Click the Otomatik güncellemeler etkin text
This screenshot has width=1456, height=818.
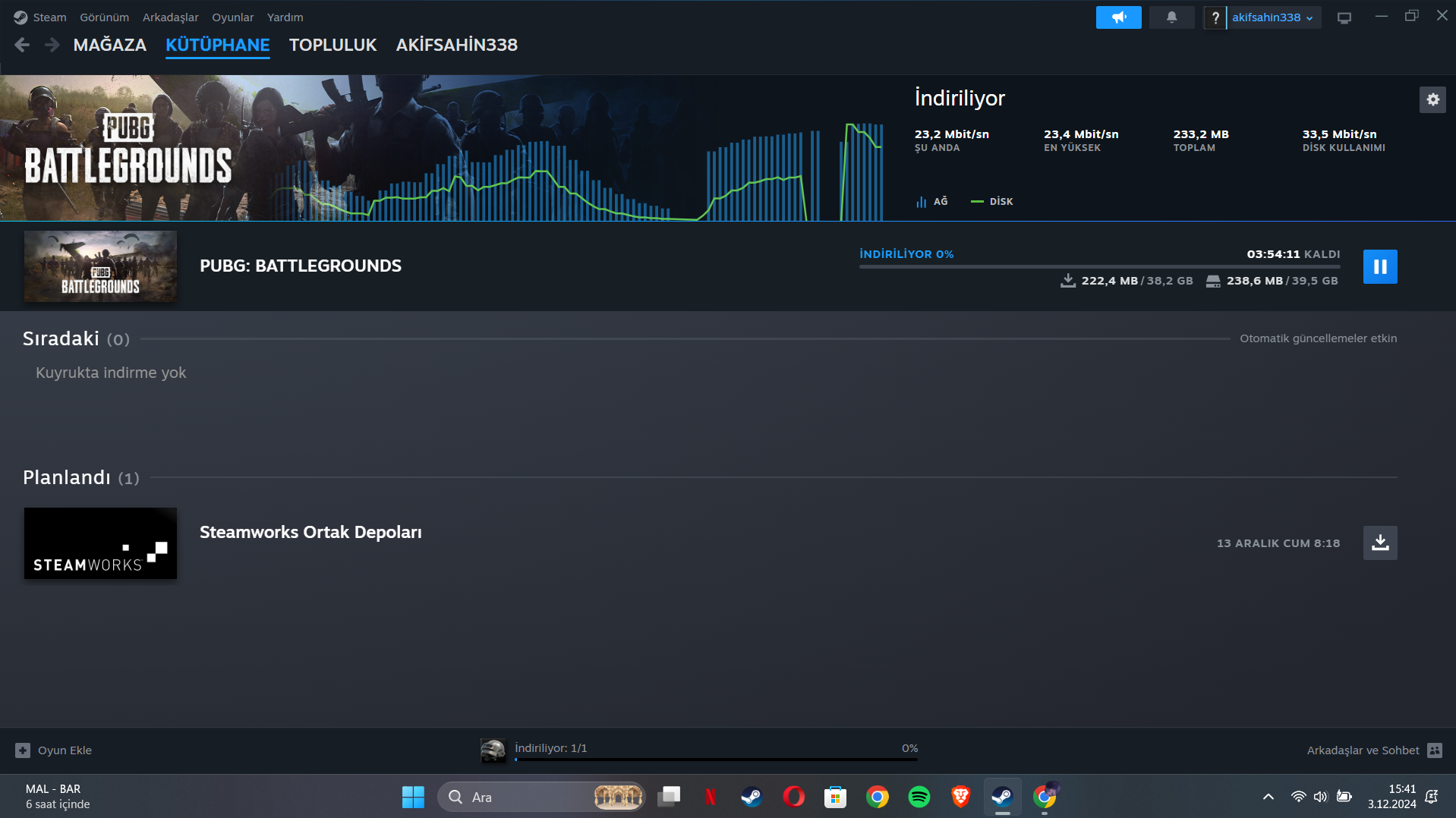coord(1319,338)
